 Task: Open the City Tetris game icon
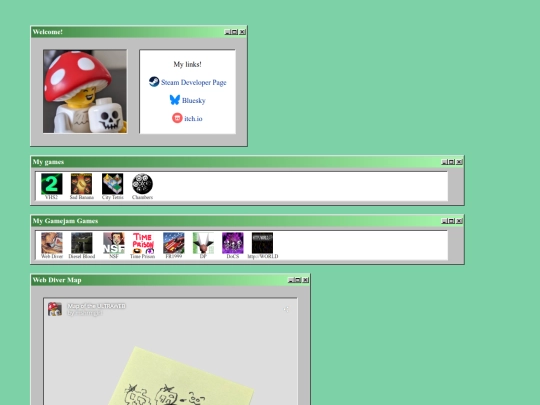pos(112,184)
